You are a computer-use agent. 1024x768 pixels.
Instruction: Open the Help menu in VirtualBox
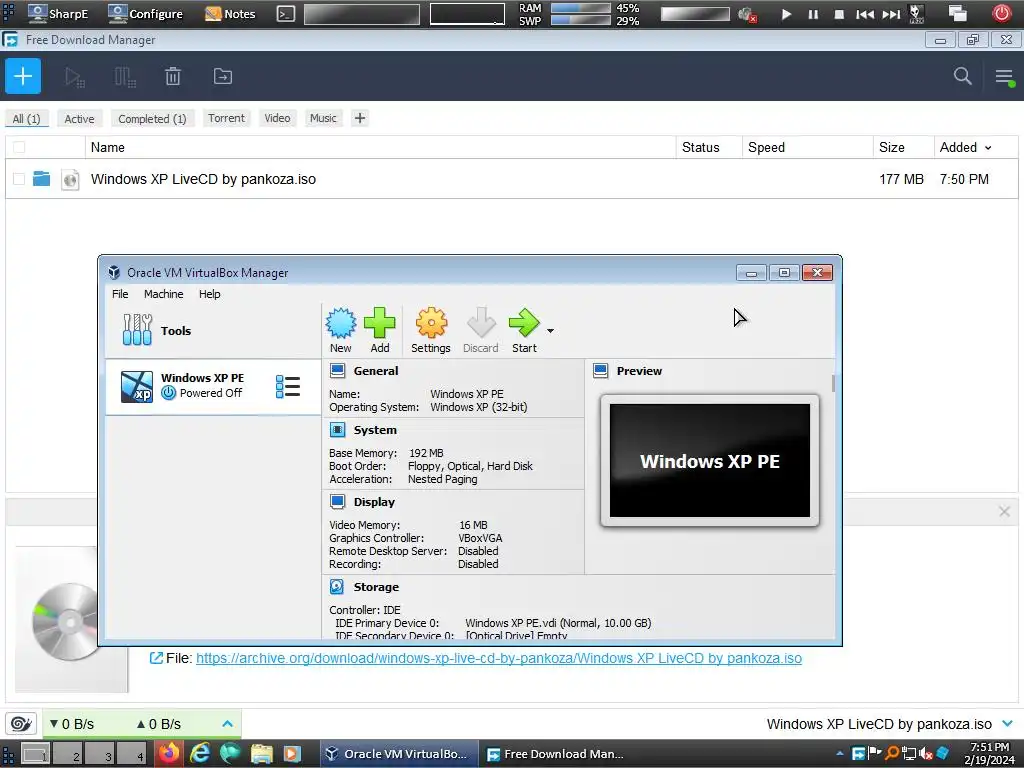tap(210, 294)
